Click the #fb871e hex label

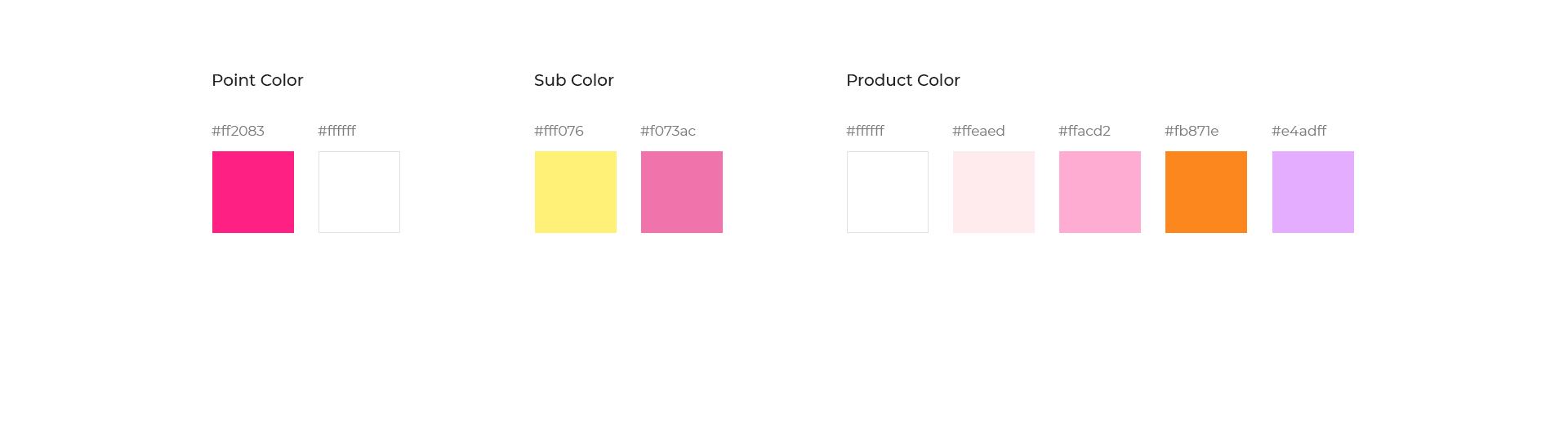click(x=1192, y=131)
